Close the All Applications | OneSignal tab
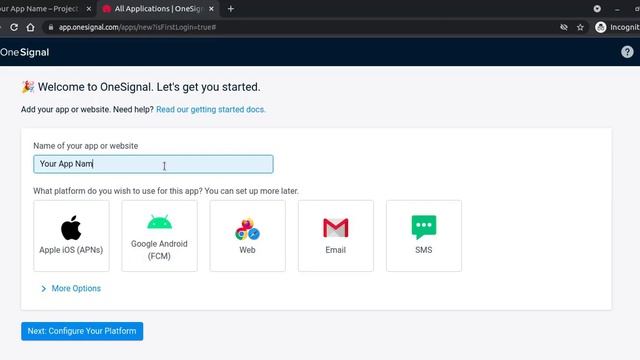The image size is (640, 360). pyautogui.click(x=211, y=9)
